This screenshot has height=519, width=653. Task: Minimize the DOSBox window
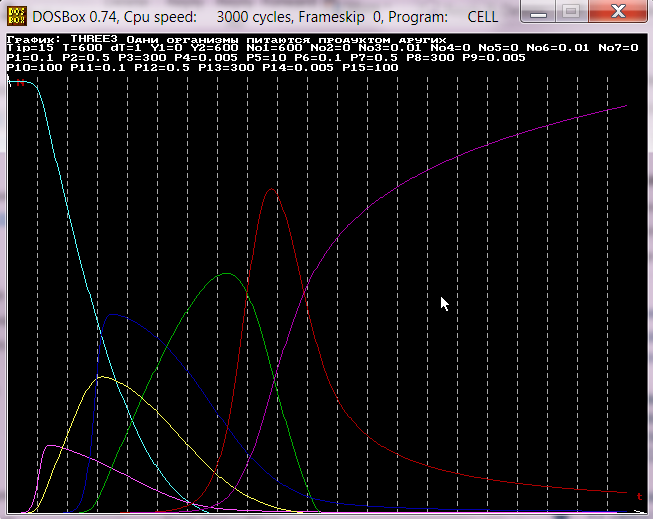[538, 12]
